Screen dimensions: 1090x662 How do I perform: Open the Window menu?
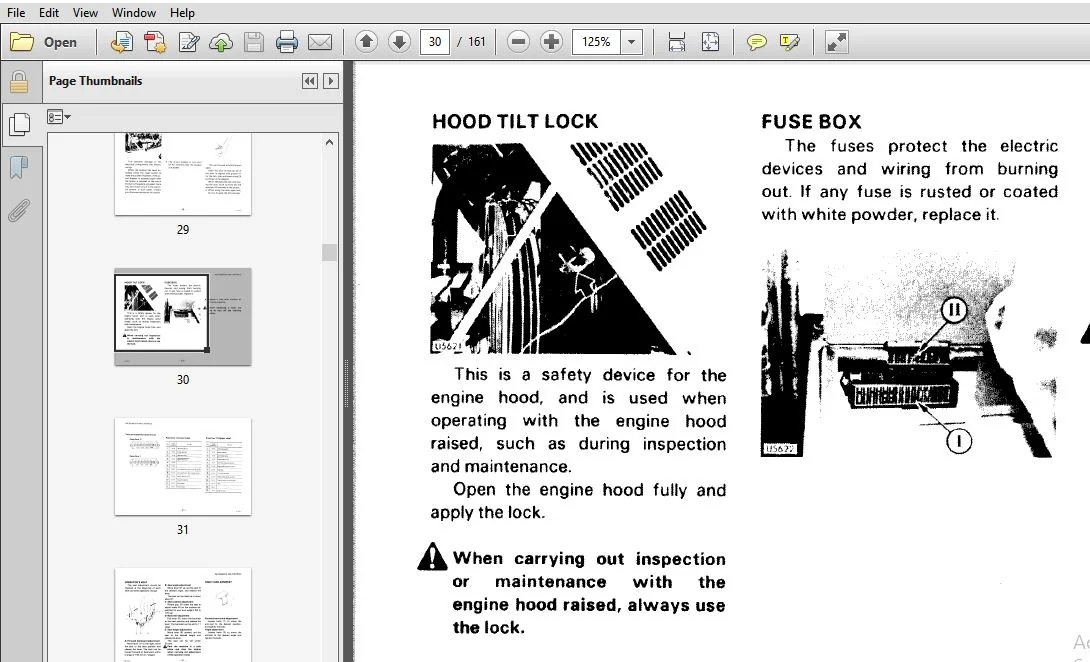tap(133, 13)
